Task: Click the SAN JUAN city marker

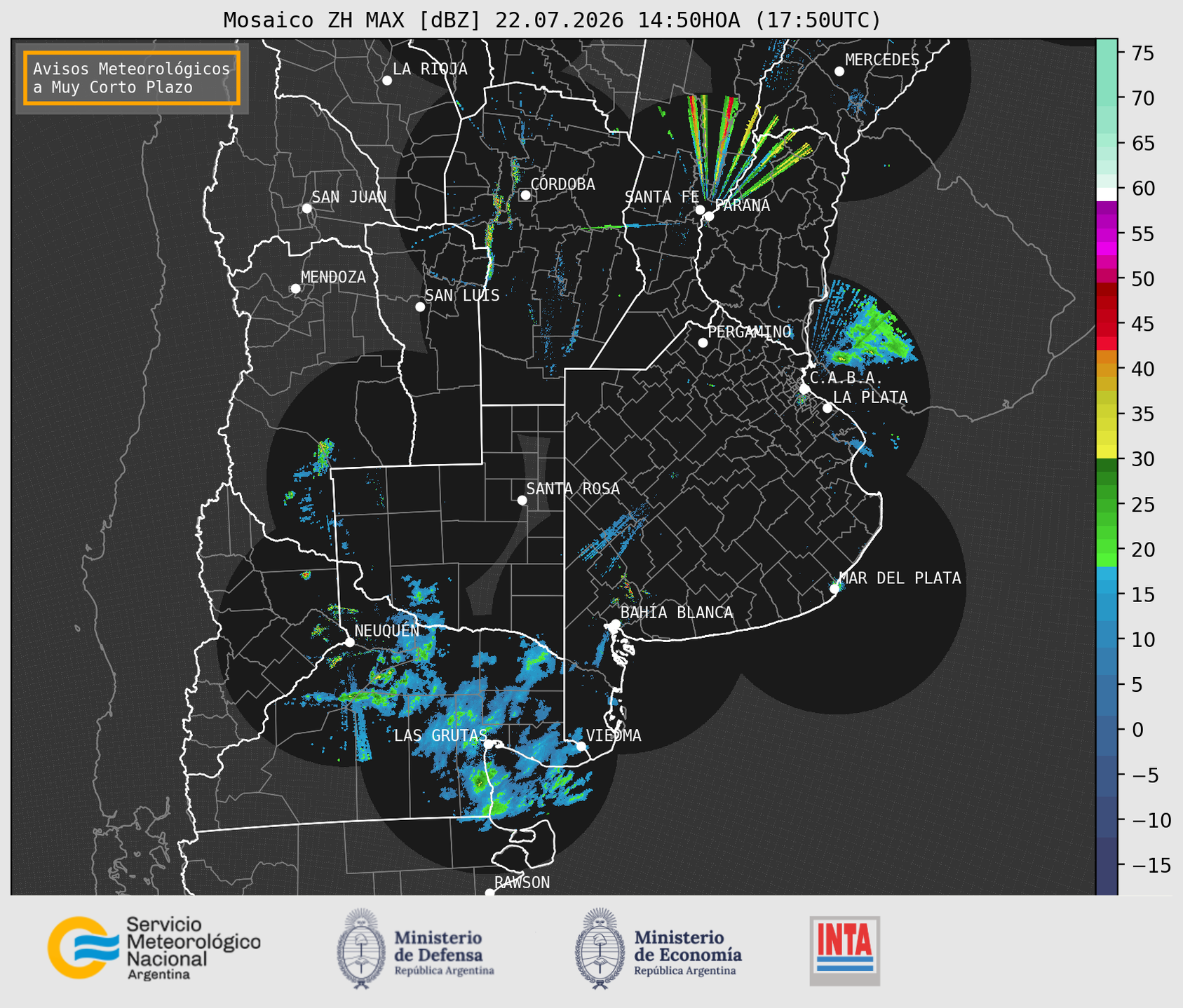Action: click(306, 208)
